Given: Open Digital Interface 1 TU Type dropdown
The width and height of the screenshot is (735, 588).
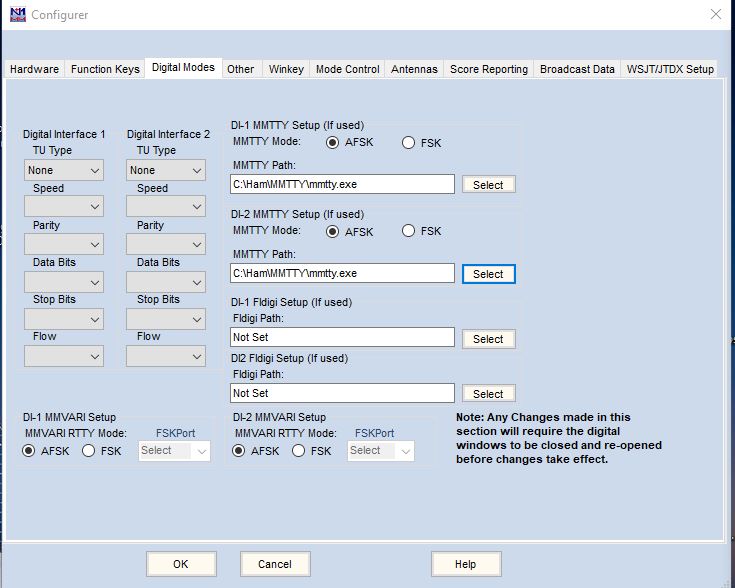Looking at the screenshot, I should (64, 171).
